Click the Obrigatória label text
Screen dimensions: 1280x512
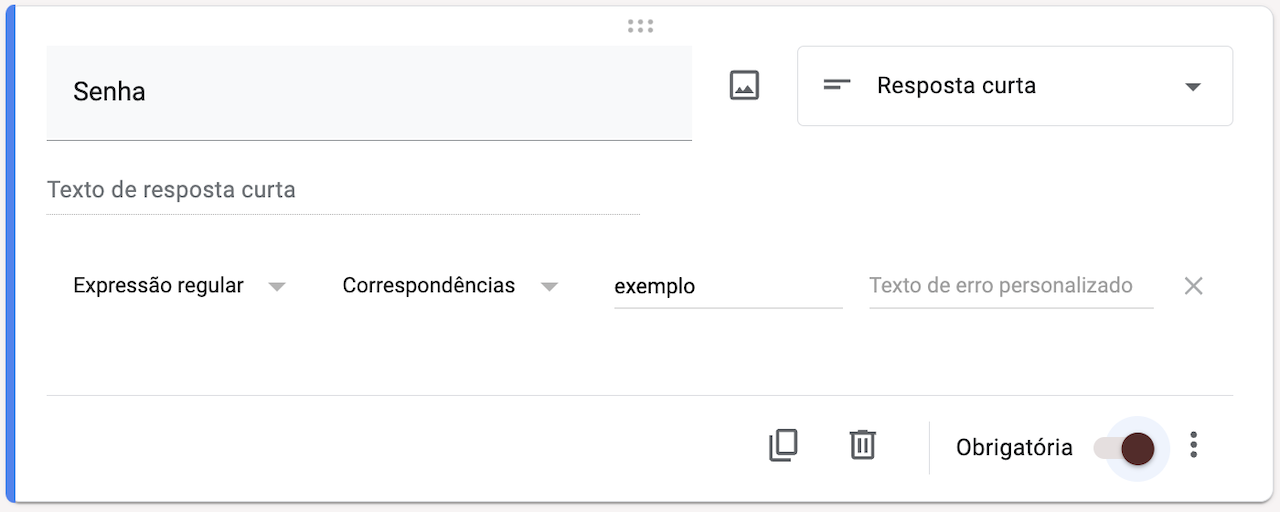1014,448
